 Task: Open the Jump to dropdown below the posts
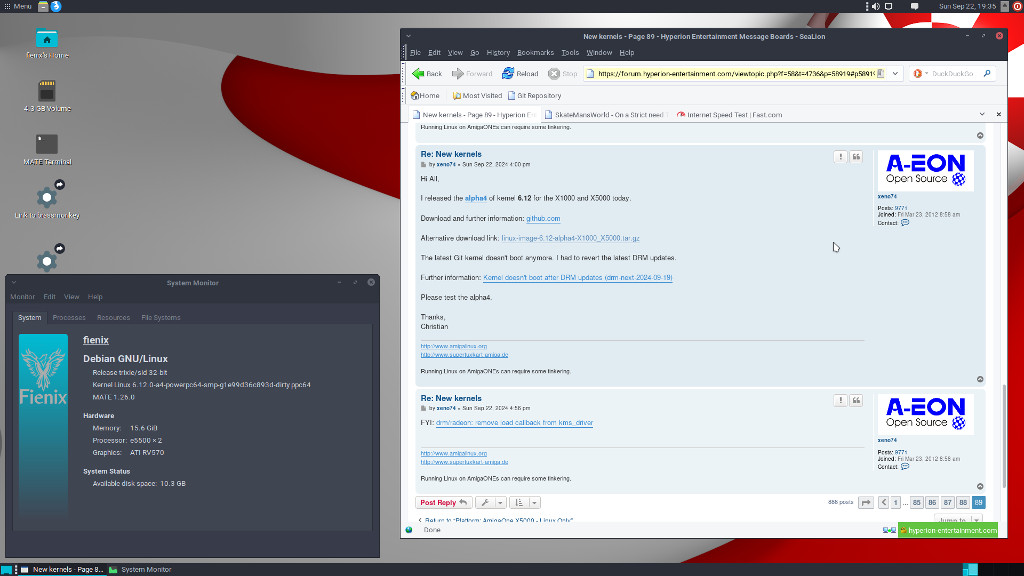[958, 519]
